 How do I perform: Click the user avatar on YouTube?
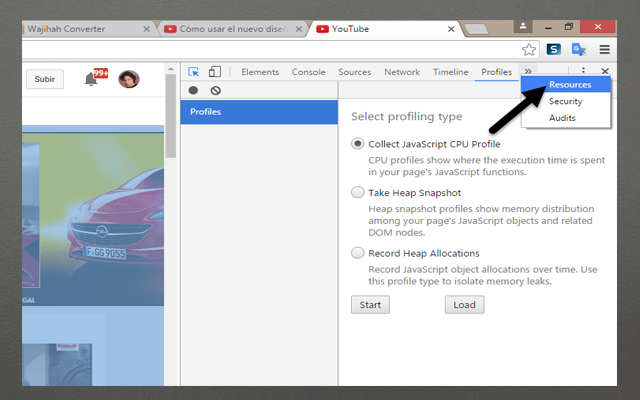click(x=128, y=79)
